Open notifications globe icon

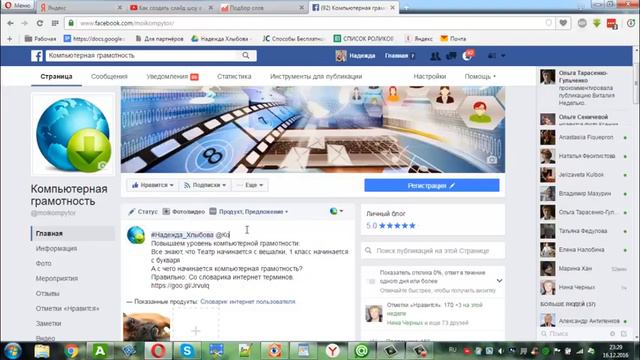[467, 56]
